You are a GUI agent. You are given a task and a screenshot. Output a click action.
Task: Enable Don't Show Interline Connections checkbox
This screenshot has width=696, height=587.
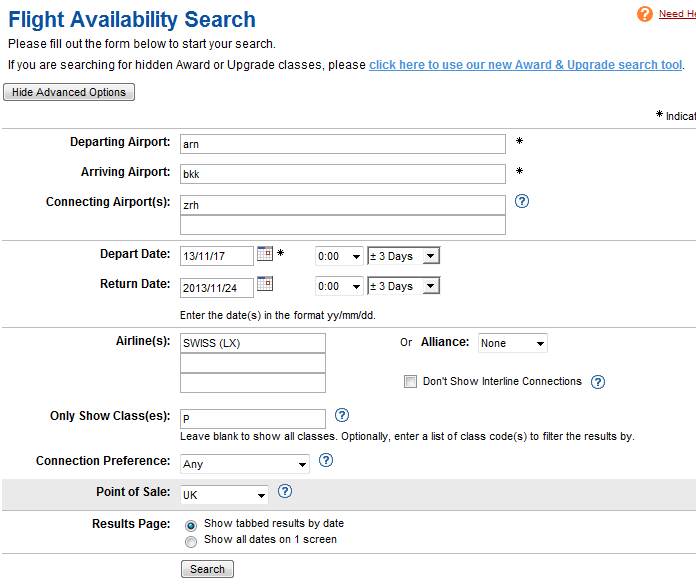[x=410, y=382]
